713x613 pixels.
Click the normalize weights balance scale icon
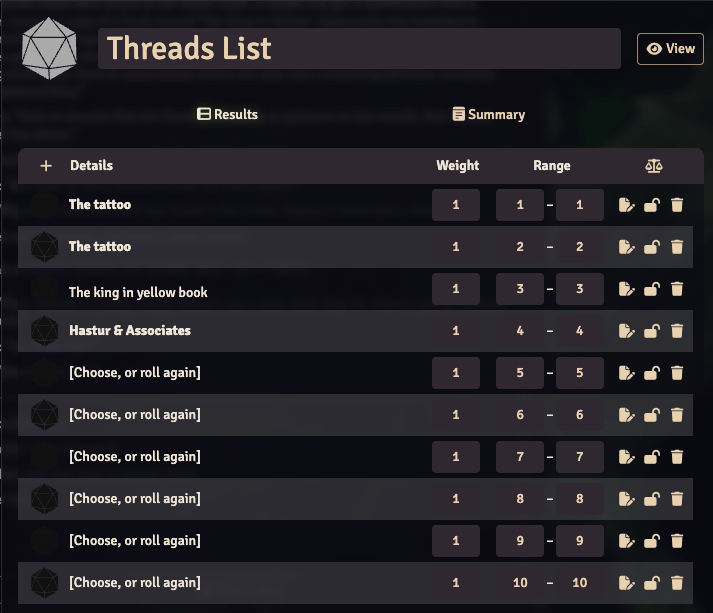(654, 166)
